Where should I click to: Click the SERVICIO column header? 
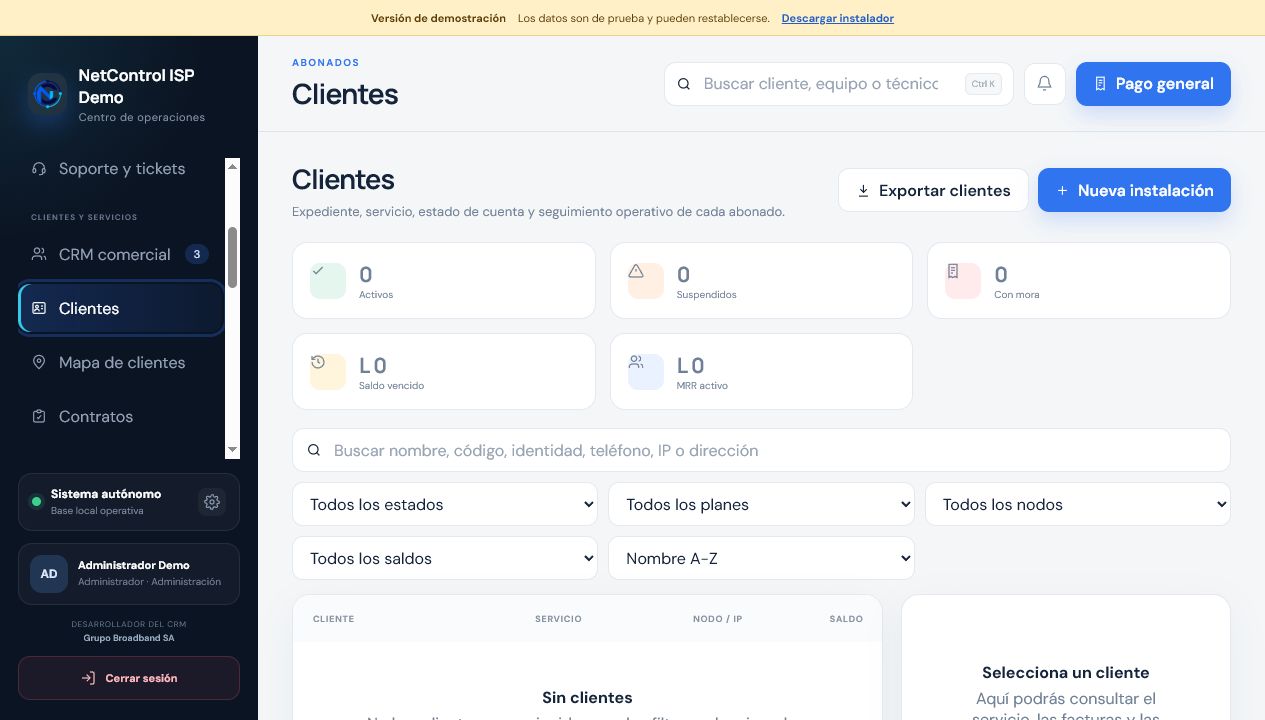pyautogui.click(x=558, y=619)
